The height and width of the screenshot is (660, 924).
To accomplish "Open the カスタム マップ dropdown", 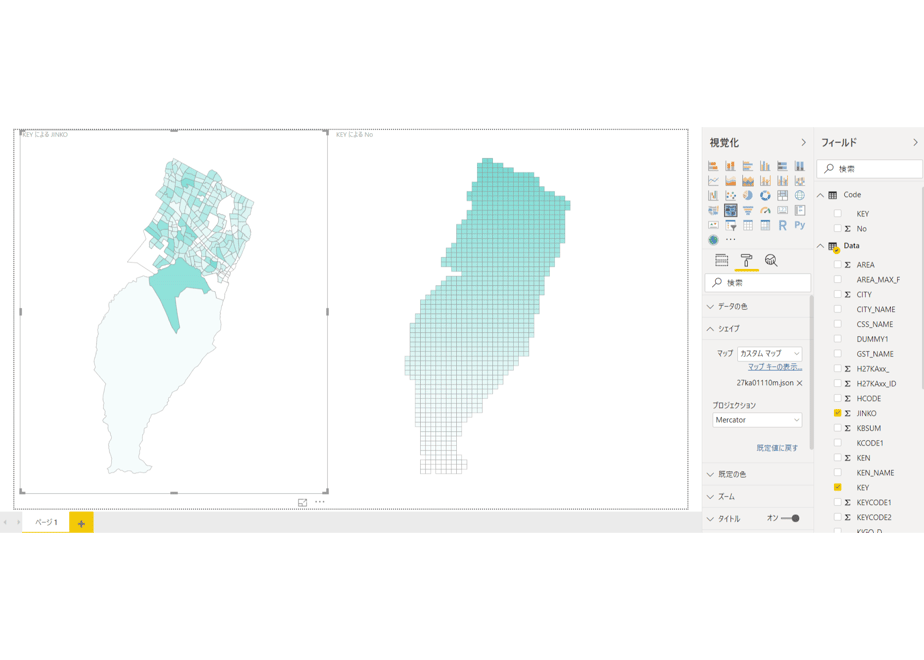I will (770, 354).
